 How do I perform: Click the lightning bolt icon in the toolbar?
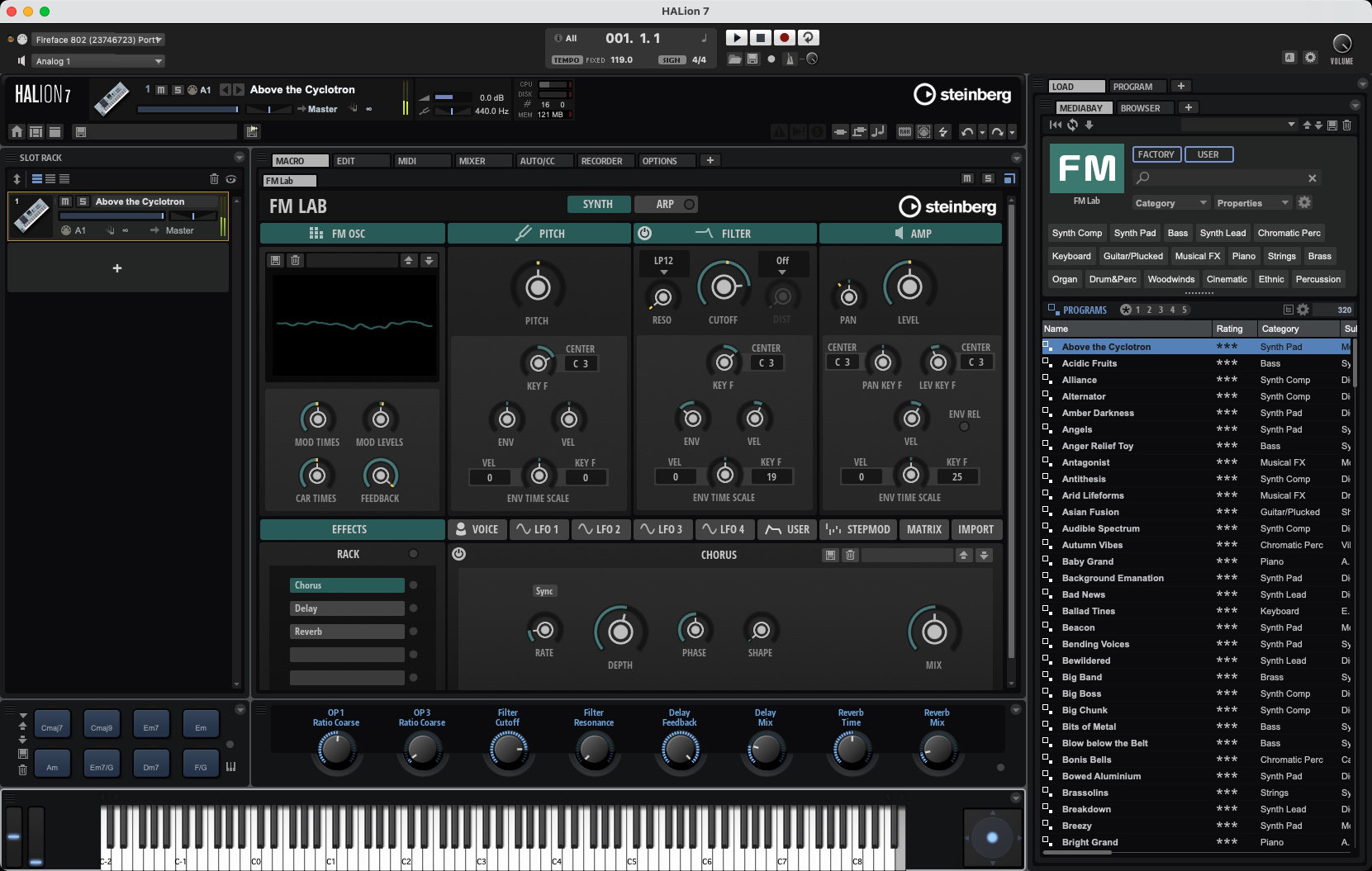click(x=942, y=132)
